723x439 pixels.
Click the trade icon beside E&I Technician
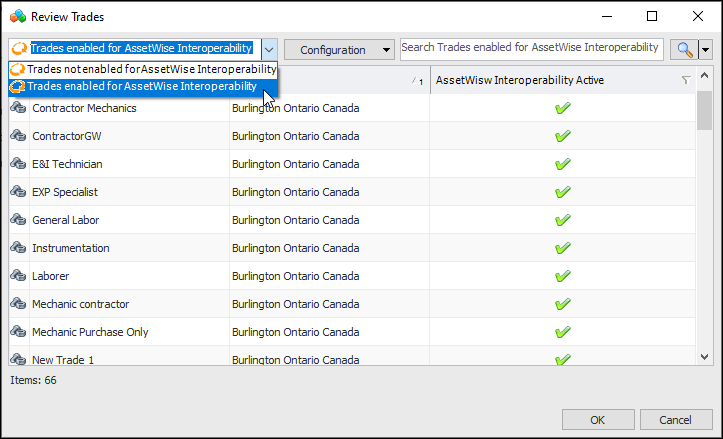[18, 164]
